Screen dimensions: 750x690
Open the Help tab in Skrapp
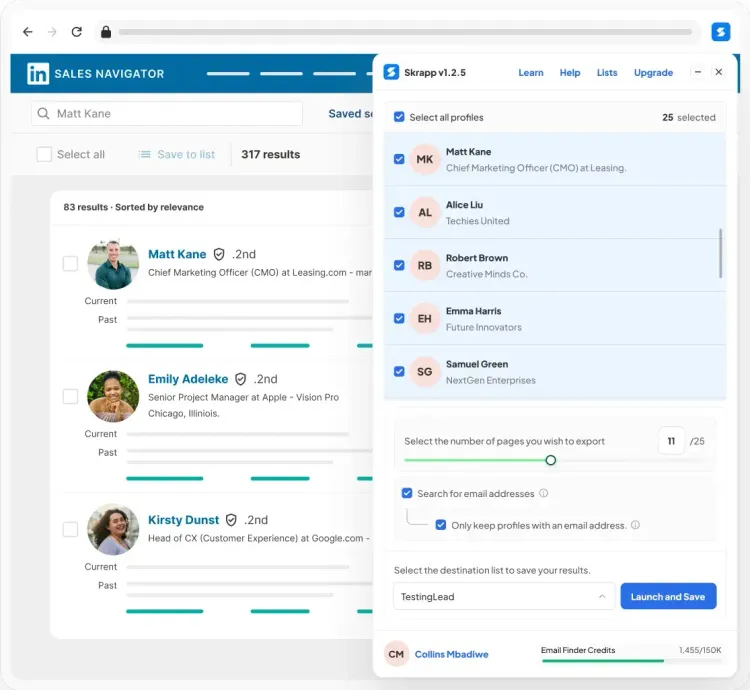(570, 73)
